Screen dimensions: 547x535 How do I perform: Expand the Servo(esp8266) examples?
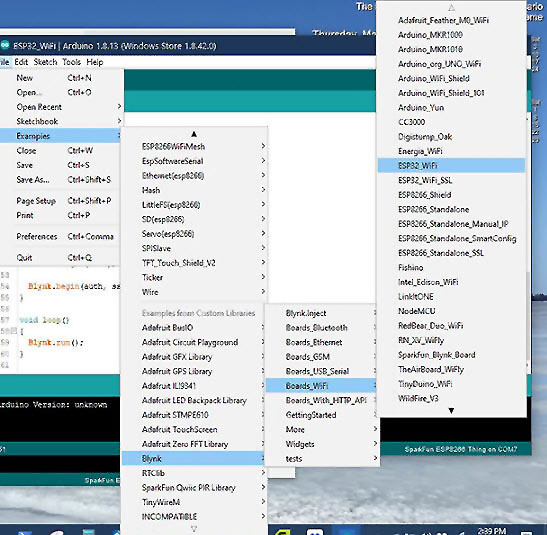(194, 234)
